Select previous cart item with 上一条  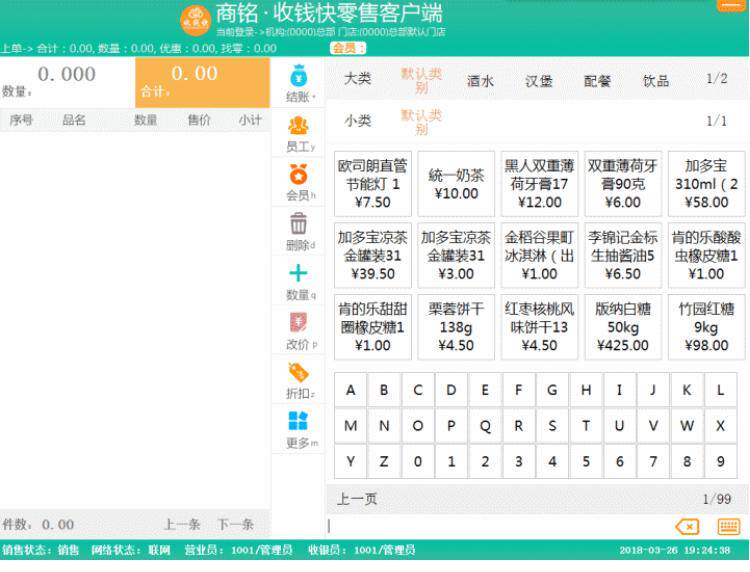click(182, 524)
